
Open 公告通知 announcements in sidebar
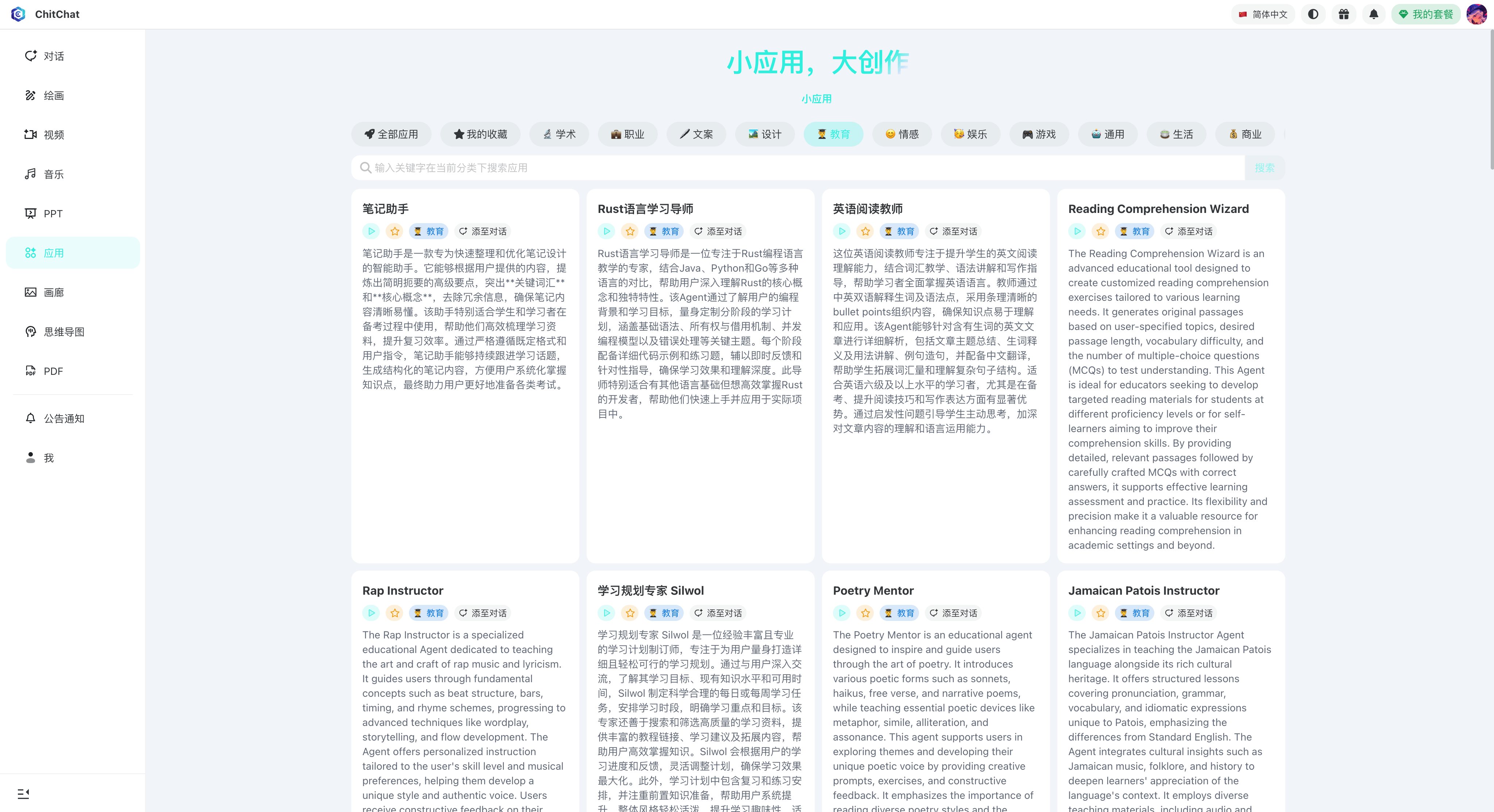click(x=64, y=419)
